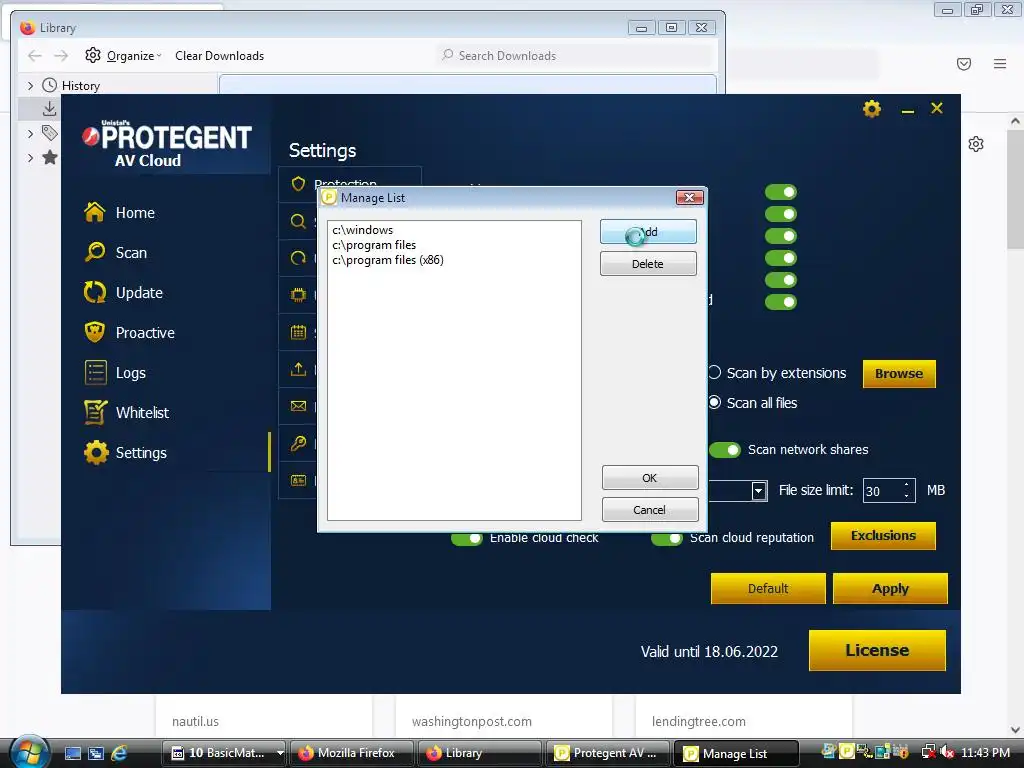Click the Apply button
Image resolution: width=1024 pixels, height=768 pixels.
click(889, 588)
